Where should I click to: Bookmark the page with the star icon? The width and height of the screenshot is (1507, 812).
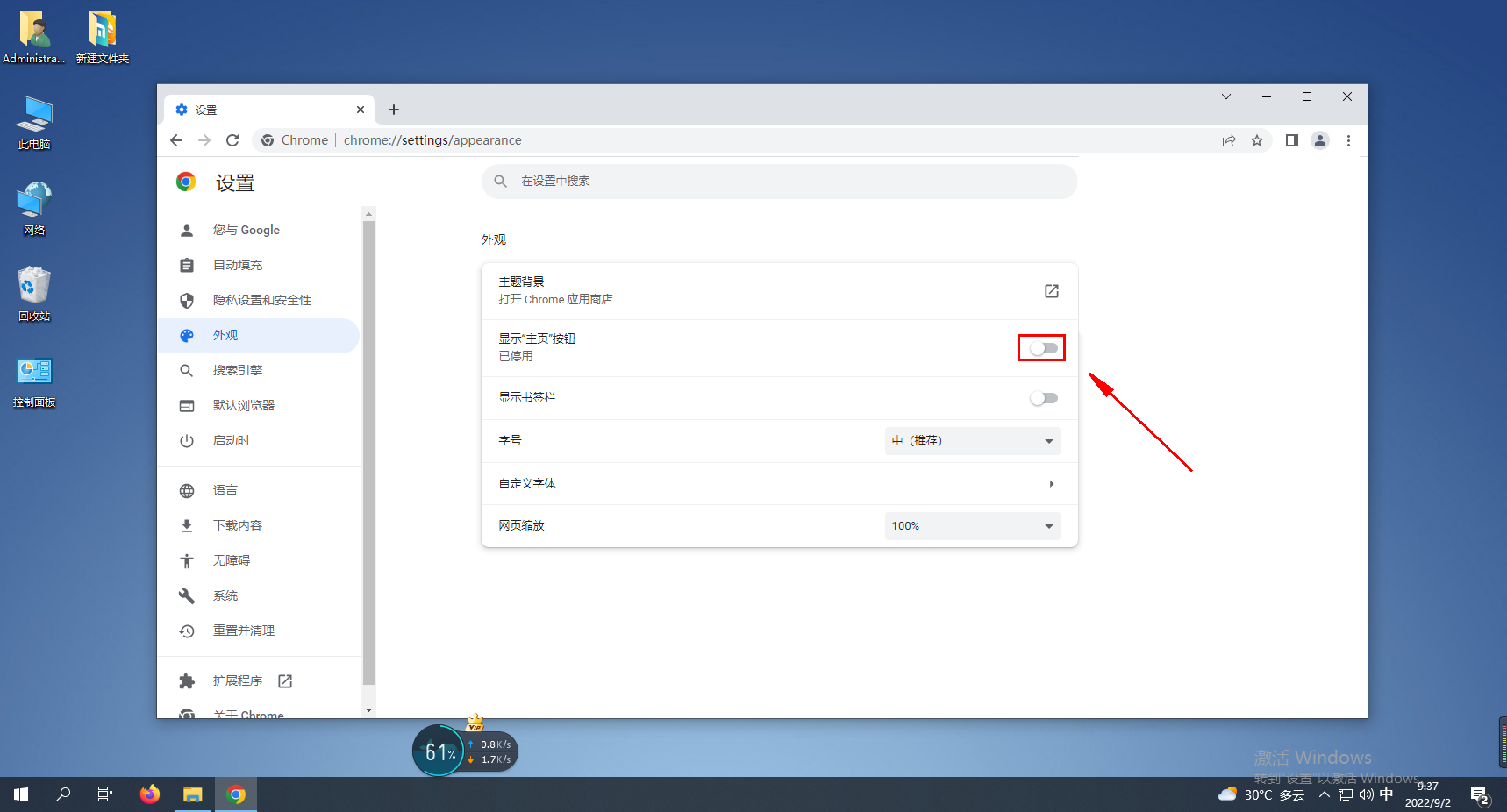click(x=1258, y=140)
